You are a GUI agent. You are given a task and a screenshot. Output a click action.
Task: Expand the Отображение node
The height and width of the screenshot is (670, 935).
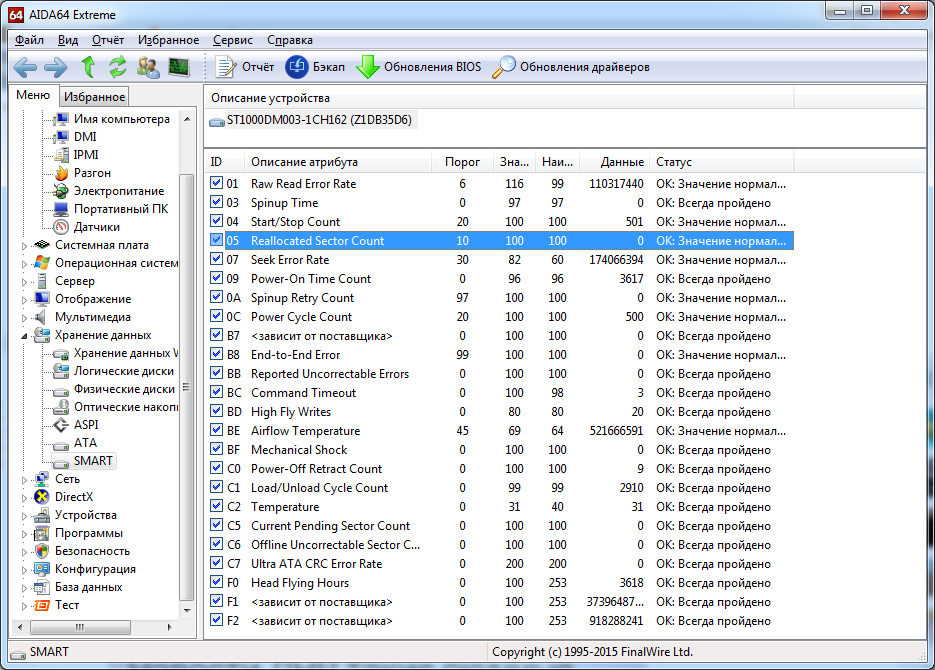click(24, 299)
